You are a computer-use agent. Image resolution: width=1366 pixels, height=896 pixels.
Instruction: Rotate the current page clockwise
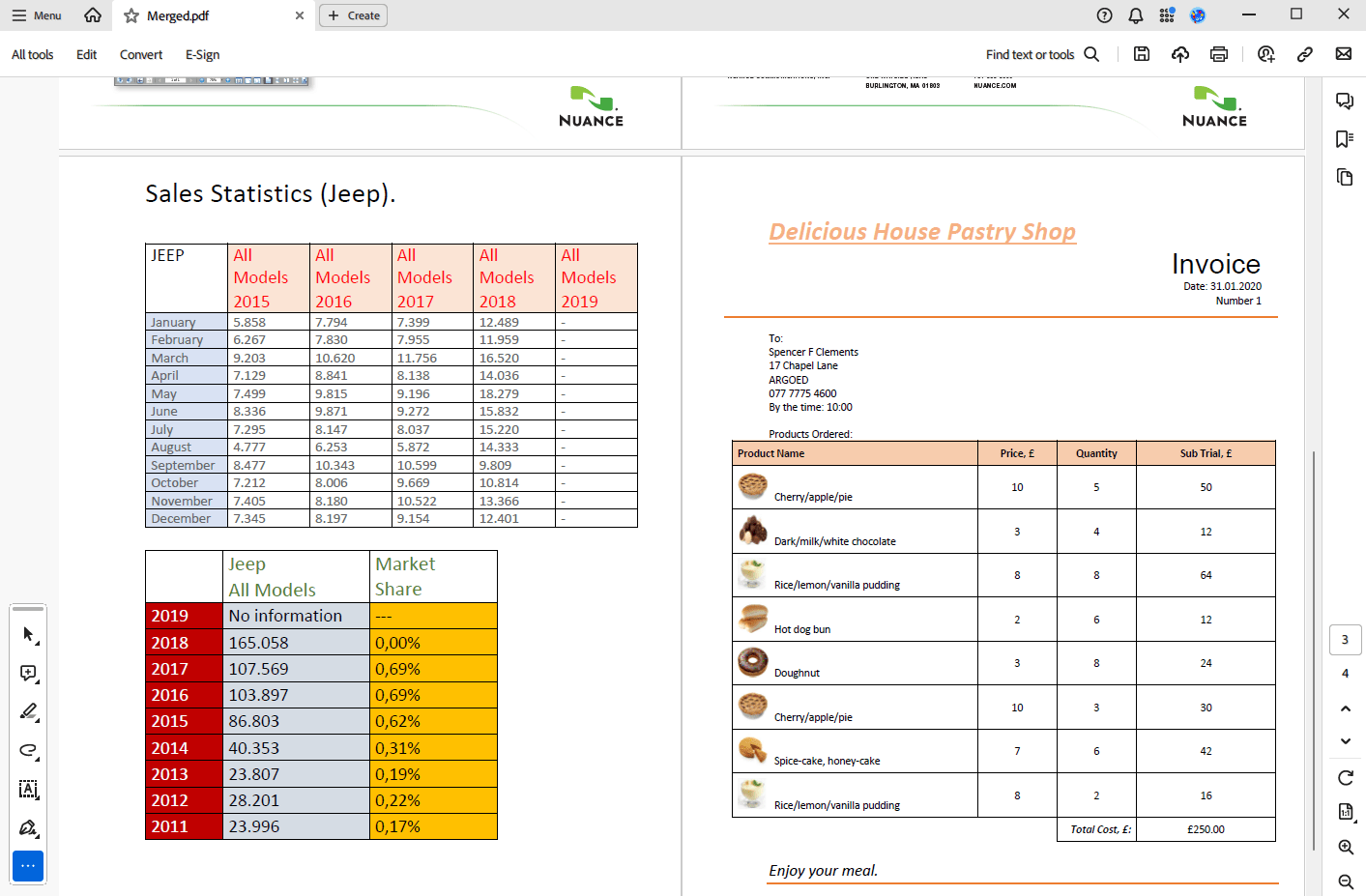tap(1345, 777)
